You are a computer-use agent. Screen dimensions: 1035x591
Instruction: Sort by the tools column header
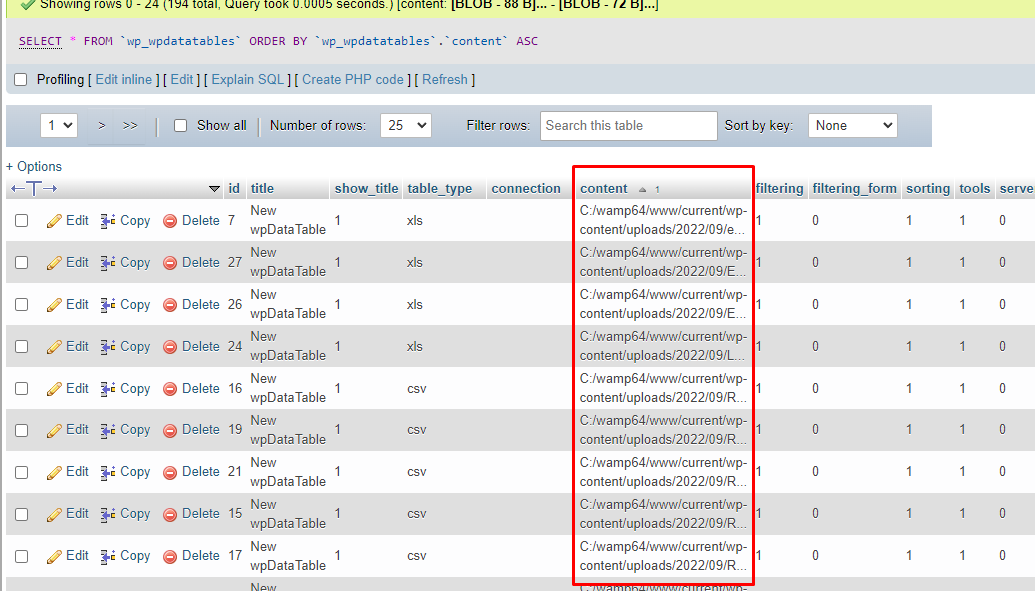click(x=974, y=188)
